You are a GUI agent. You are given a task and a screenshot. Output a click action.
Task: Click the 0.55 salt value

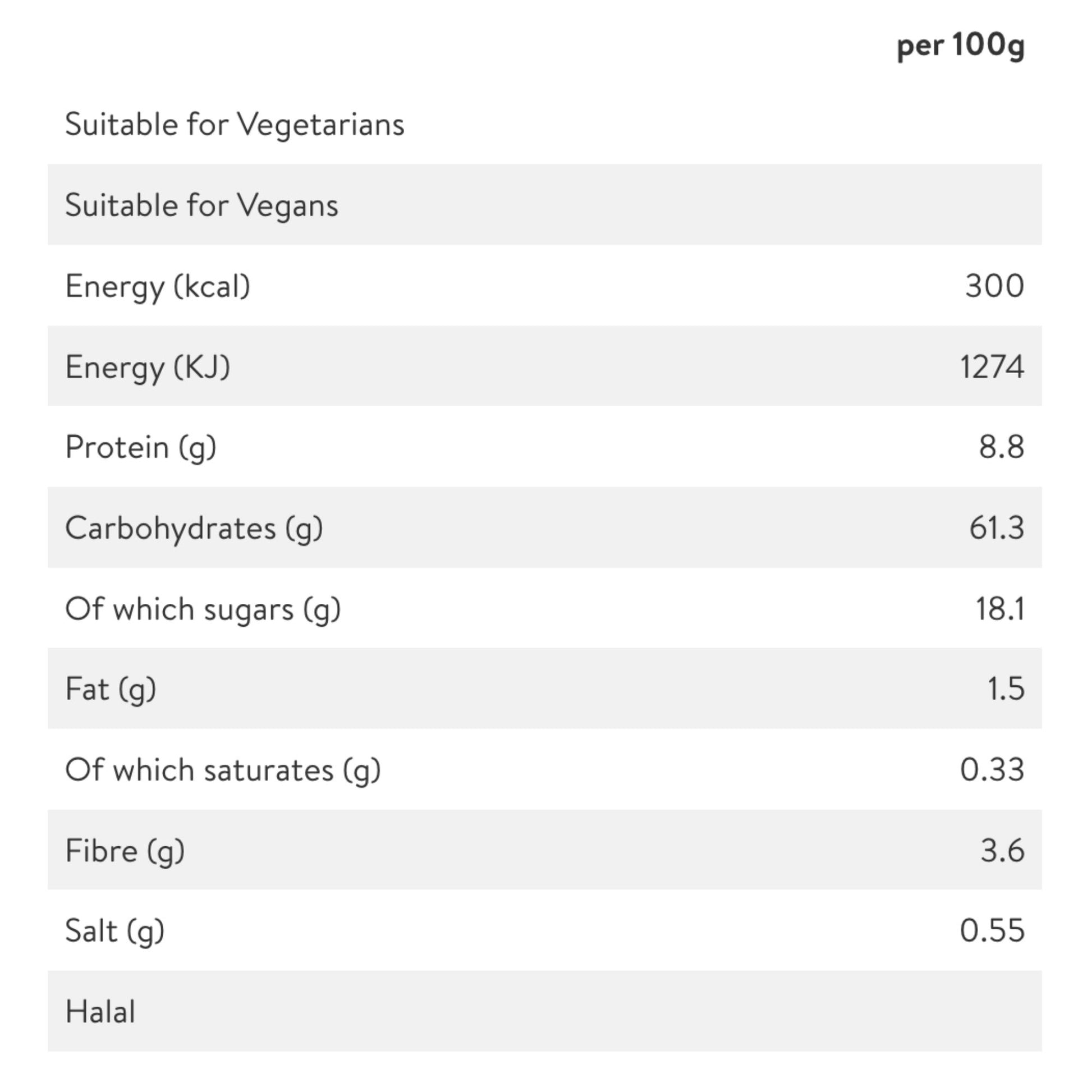point(992,931)
